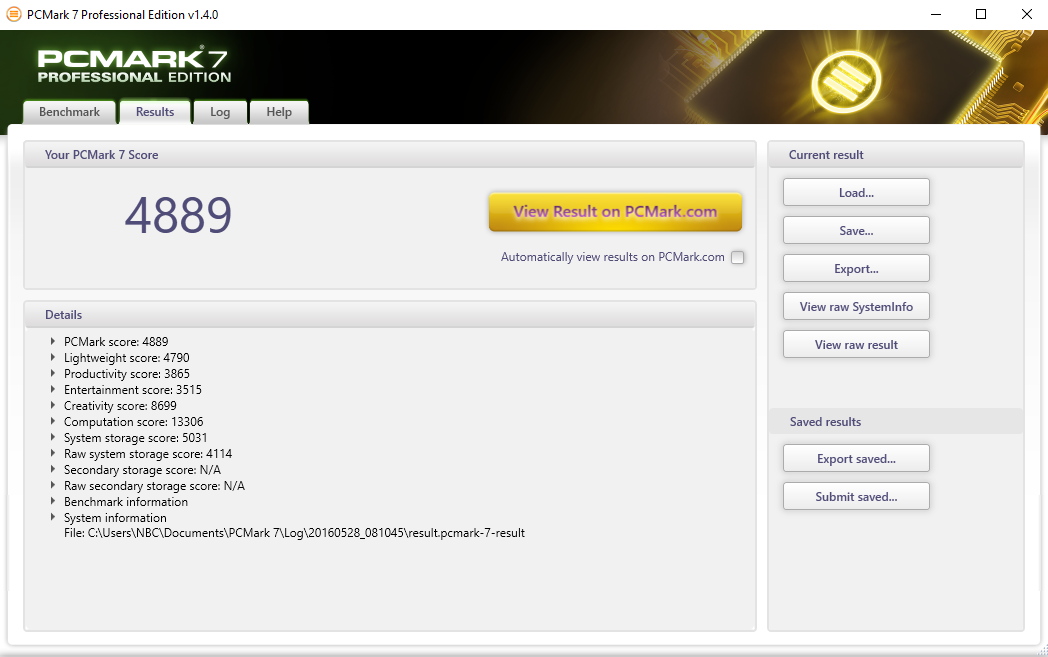Click the Submit saved... button
The height and width of the screenshot is (657, 1048).
[x=856, y=496]
